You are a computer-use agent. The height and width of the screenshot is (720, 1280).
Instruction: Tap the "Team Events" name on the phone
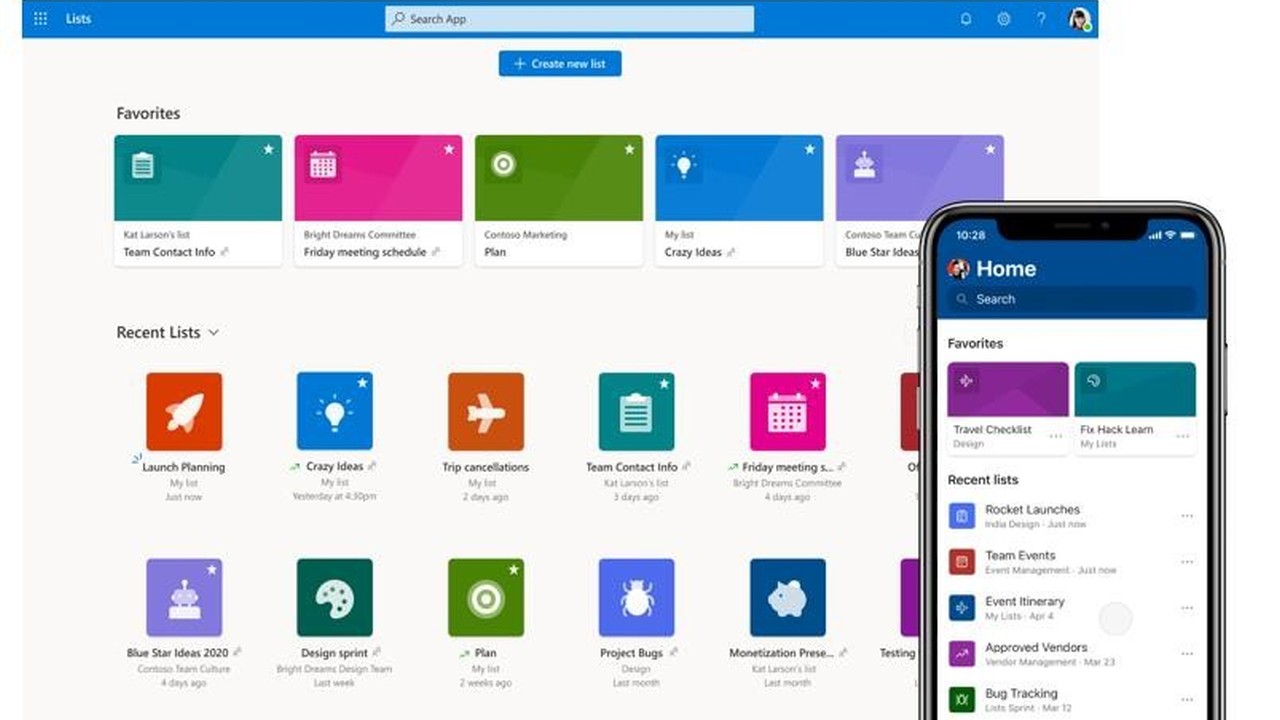pyautogui.click(x=1020, y=555)
